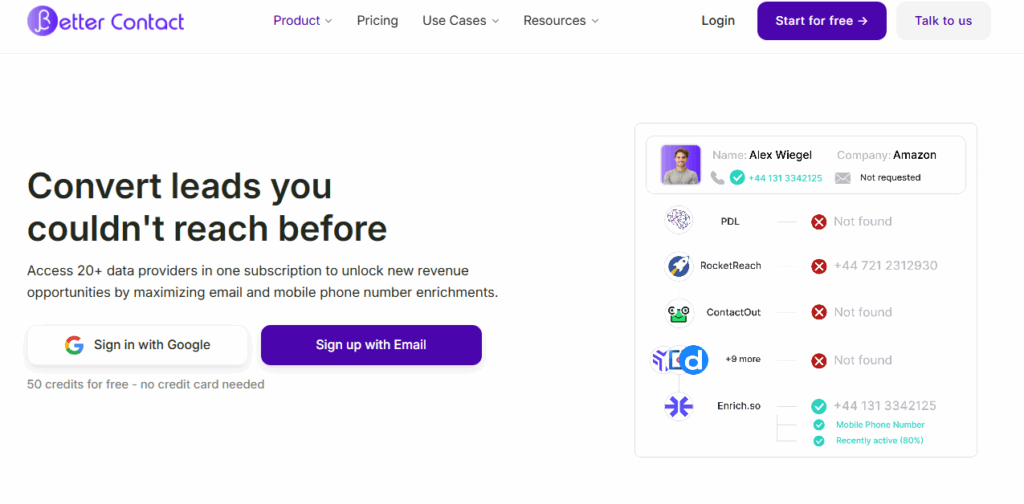Click the Enrich.so purple icon

tap(679, 406)
